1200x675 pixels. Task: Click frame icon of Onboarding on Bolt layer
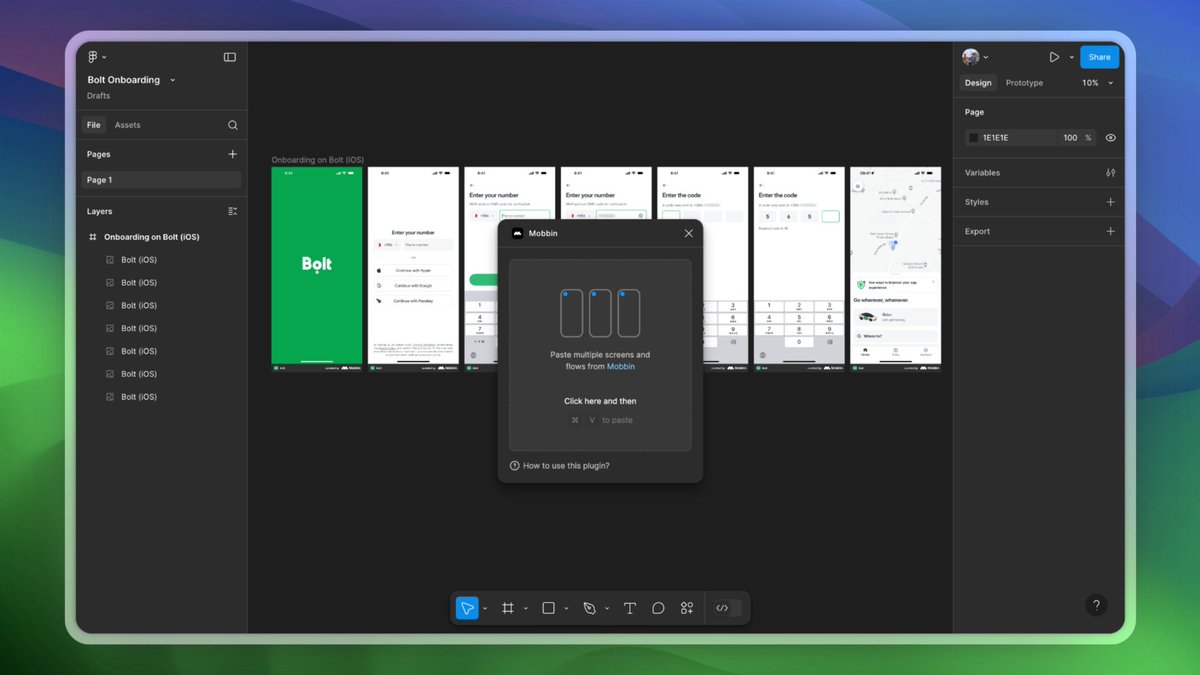coord(93,237)
